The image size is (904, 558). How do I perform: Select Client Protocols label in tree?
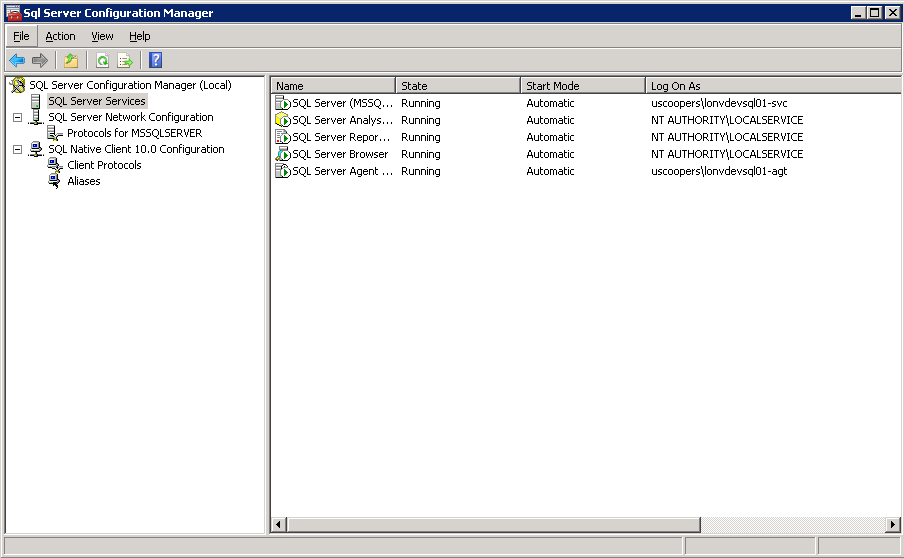point(104,165)
